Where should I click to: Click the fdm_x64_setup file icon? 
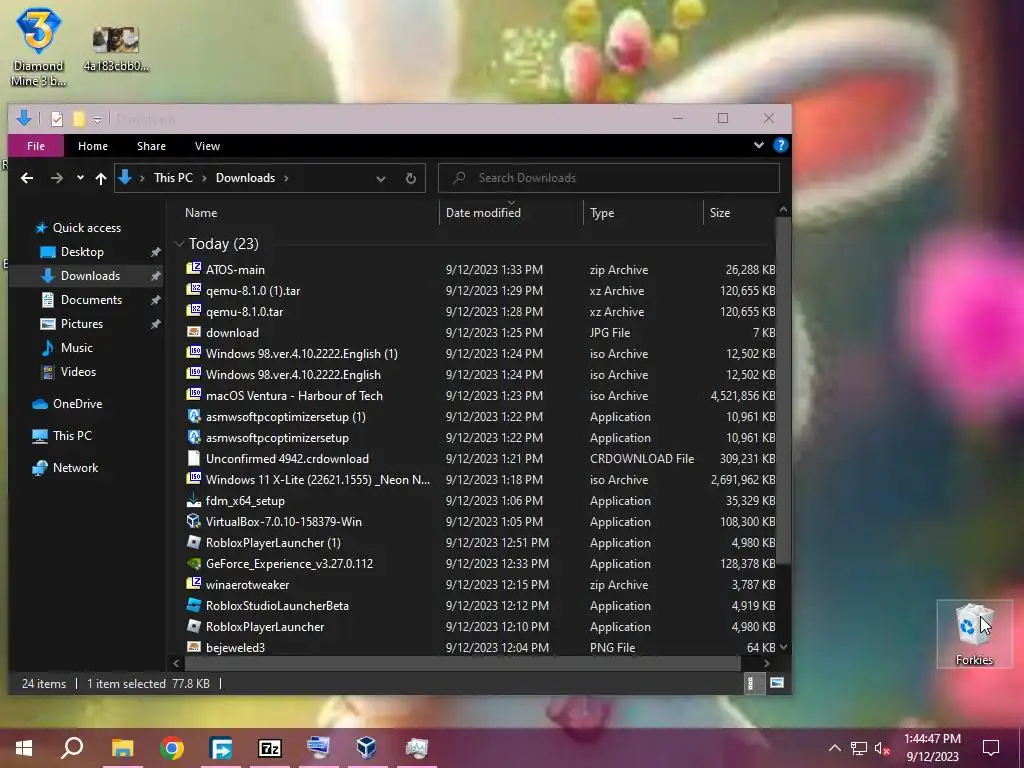click(x=193, y=500)
